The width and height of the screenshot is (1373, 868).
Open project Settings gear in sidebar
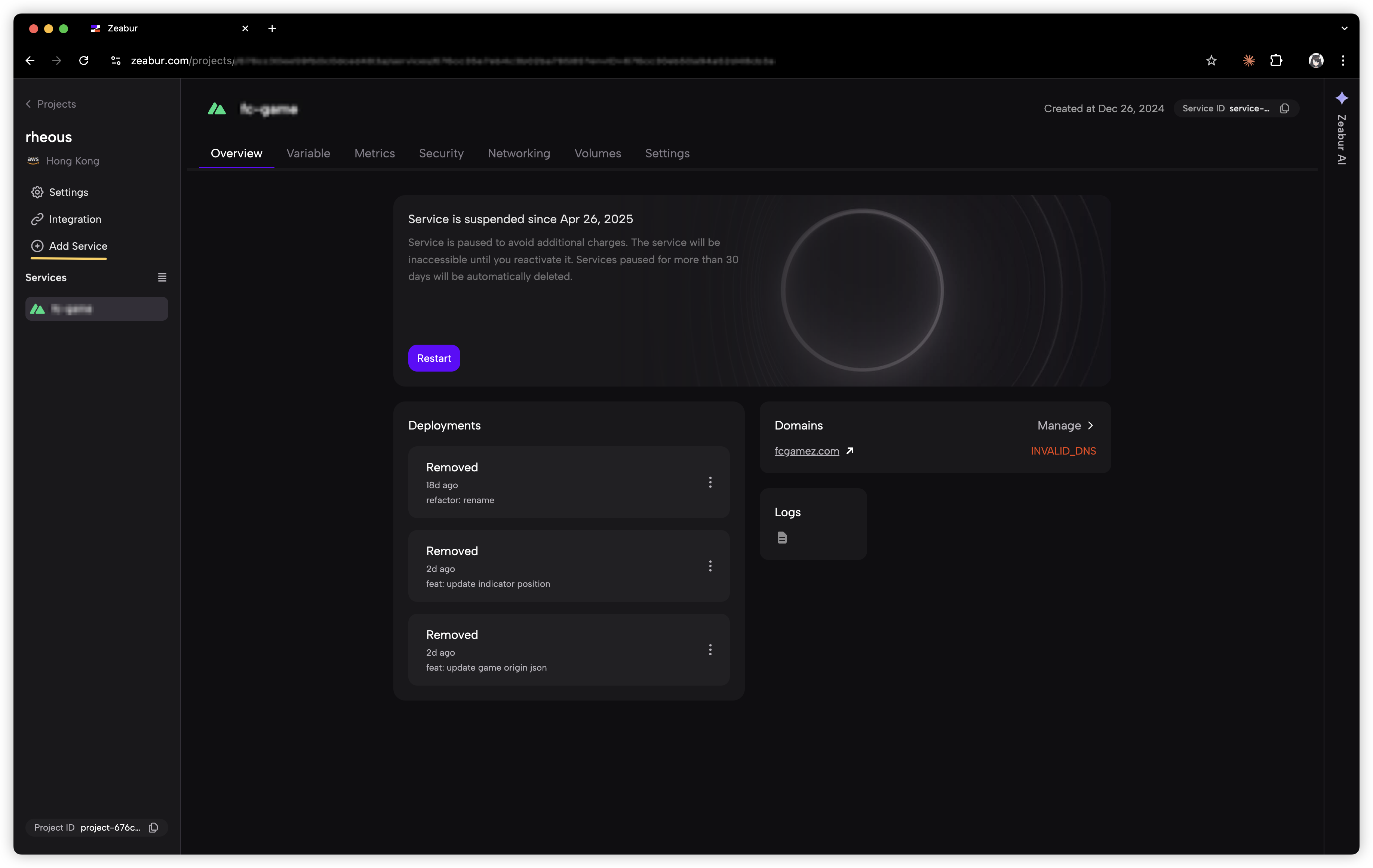pos(37,192)
